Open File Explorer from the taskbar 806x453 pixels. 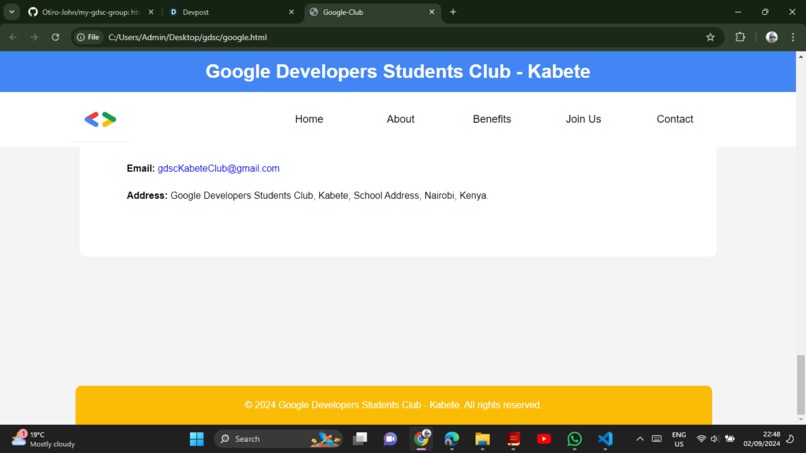pyautogui.click(x=482, y=439)
